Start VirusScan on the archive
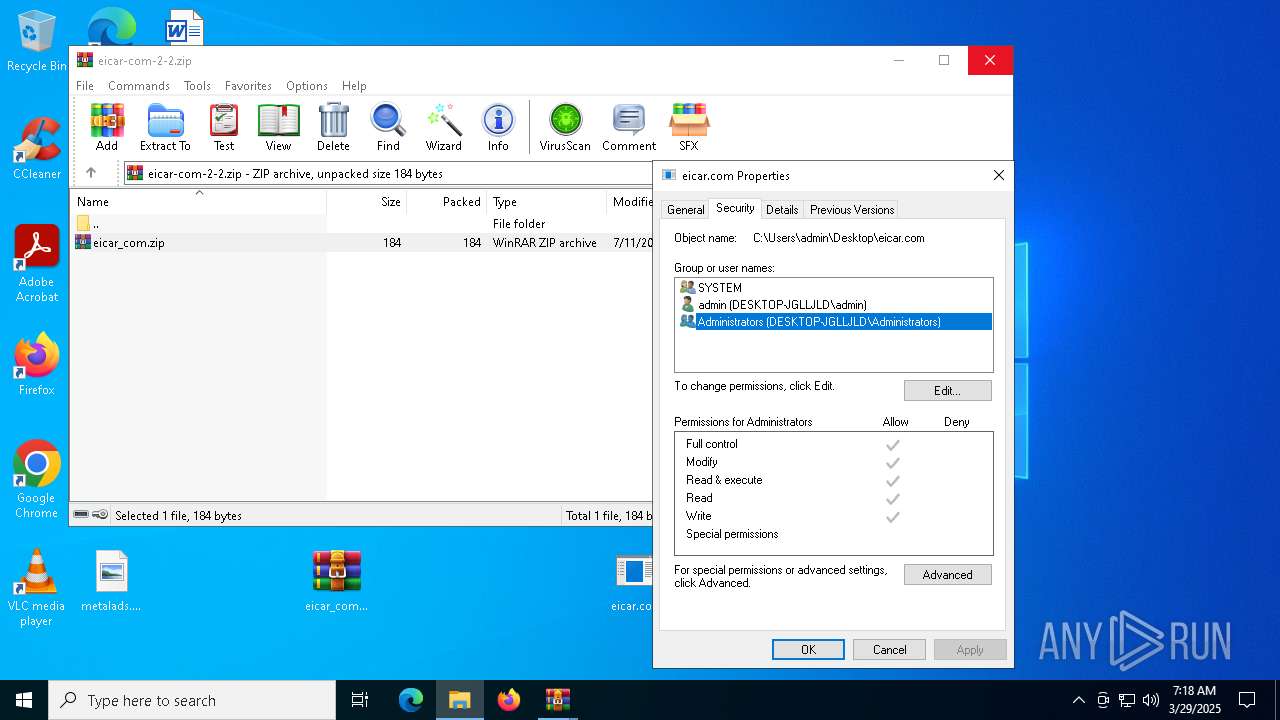 (565, 127)
